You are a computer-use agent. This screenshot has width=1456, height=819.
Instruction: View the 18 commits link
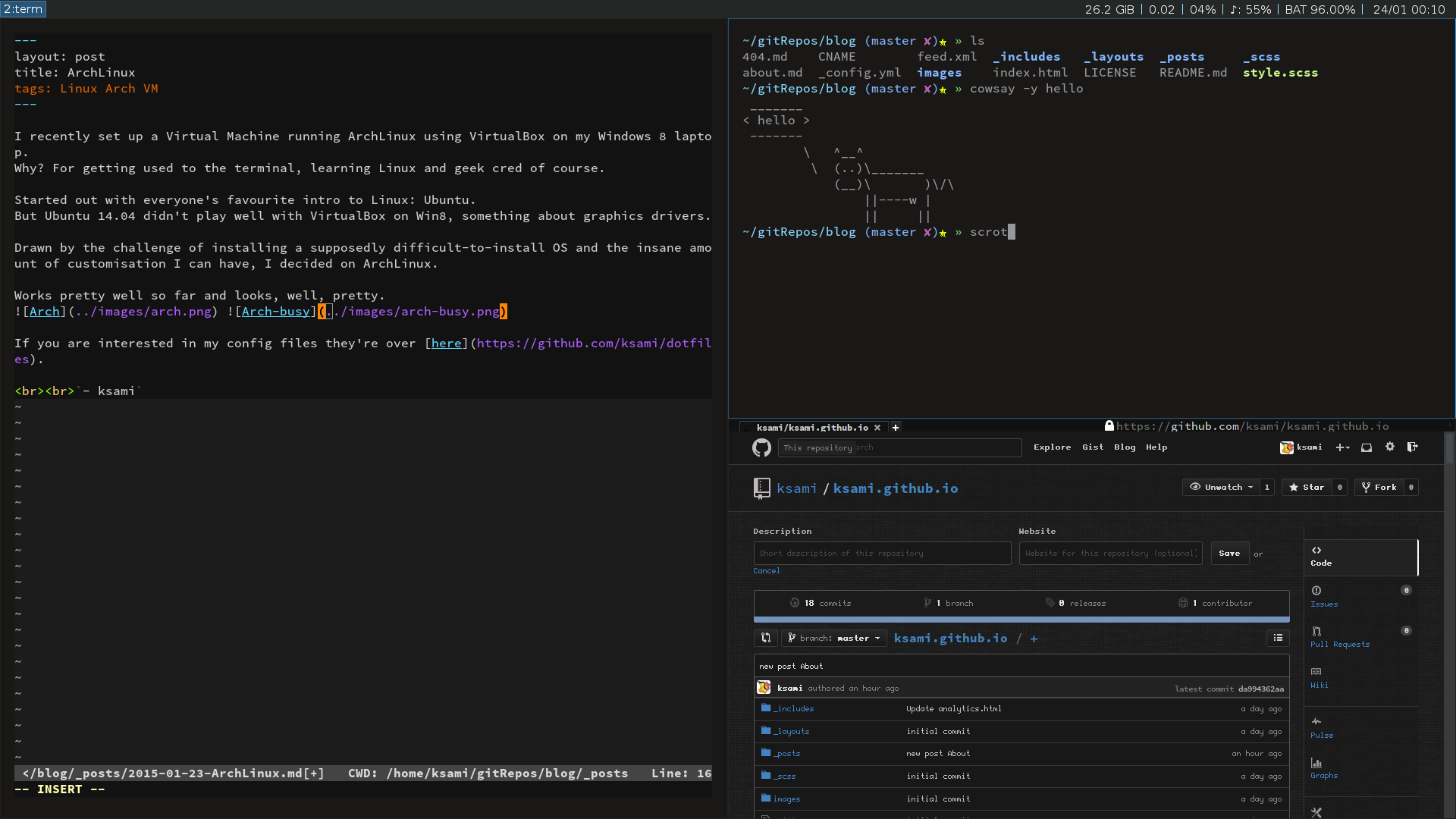pos(821,603)
